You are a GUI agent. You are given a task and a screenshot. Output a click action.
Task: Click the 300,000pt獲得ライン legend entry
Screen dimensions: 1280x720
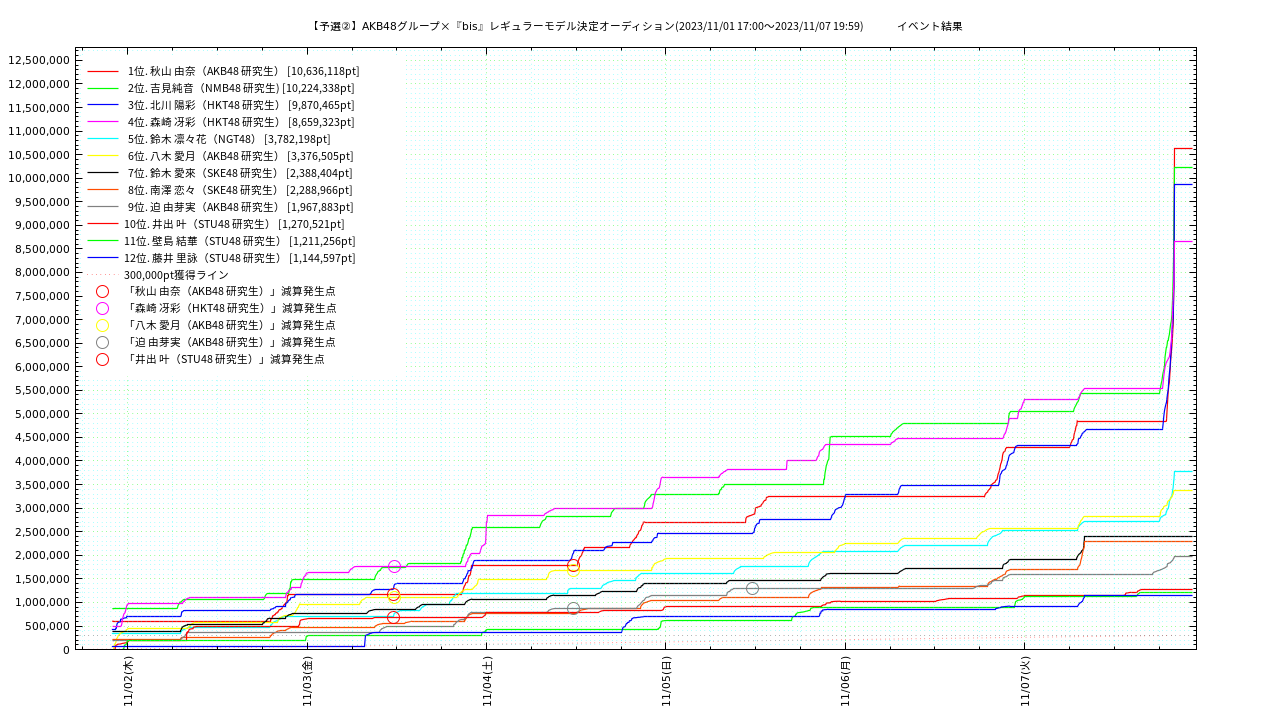176,275
